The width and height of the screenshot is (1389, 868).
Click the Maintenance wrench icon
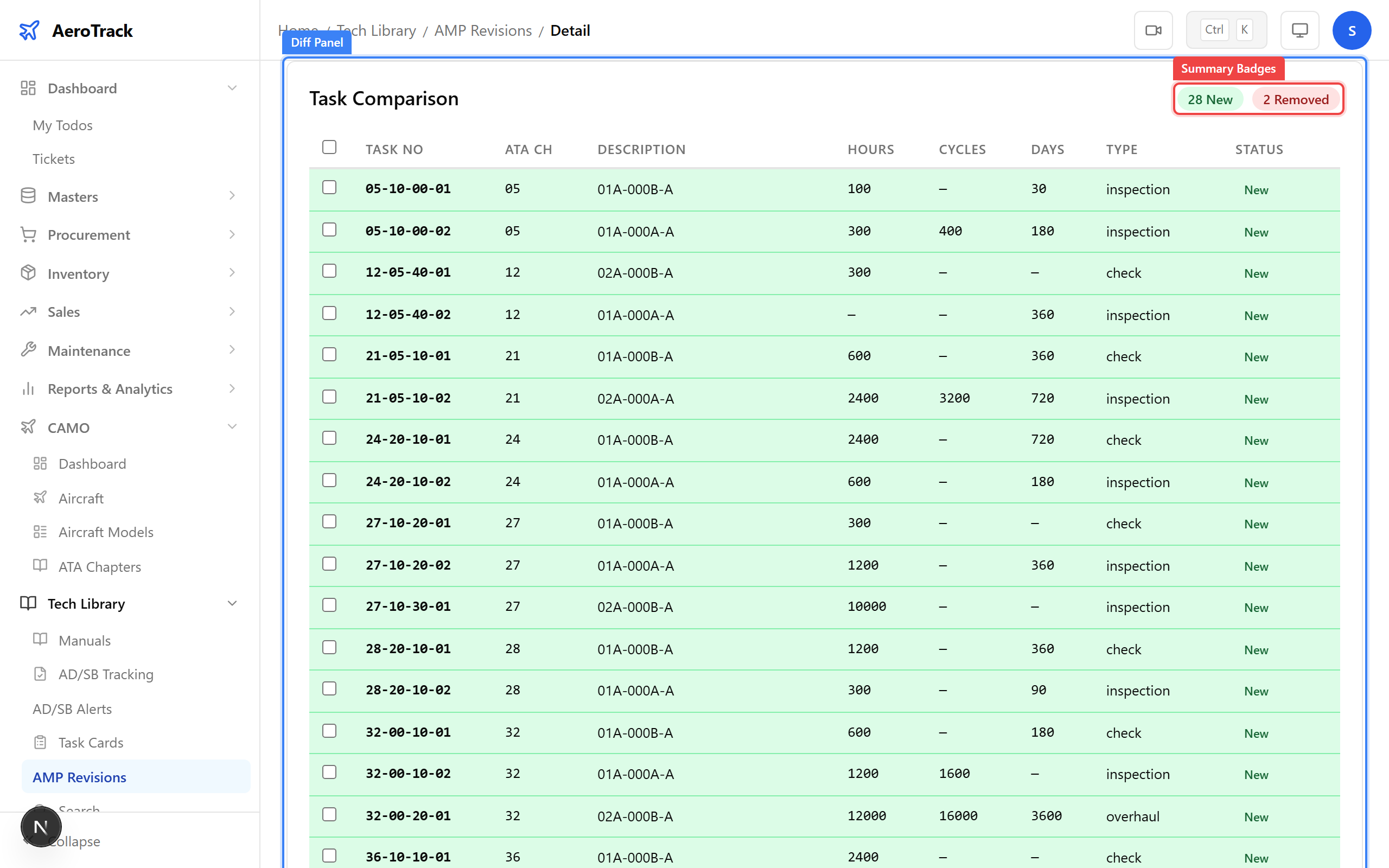(x=28, y=350)
